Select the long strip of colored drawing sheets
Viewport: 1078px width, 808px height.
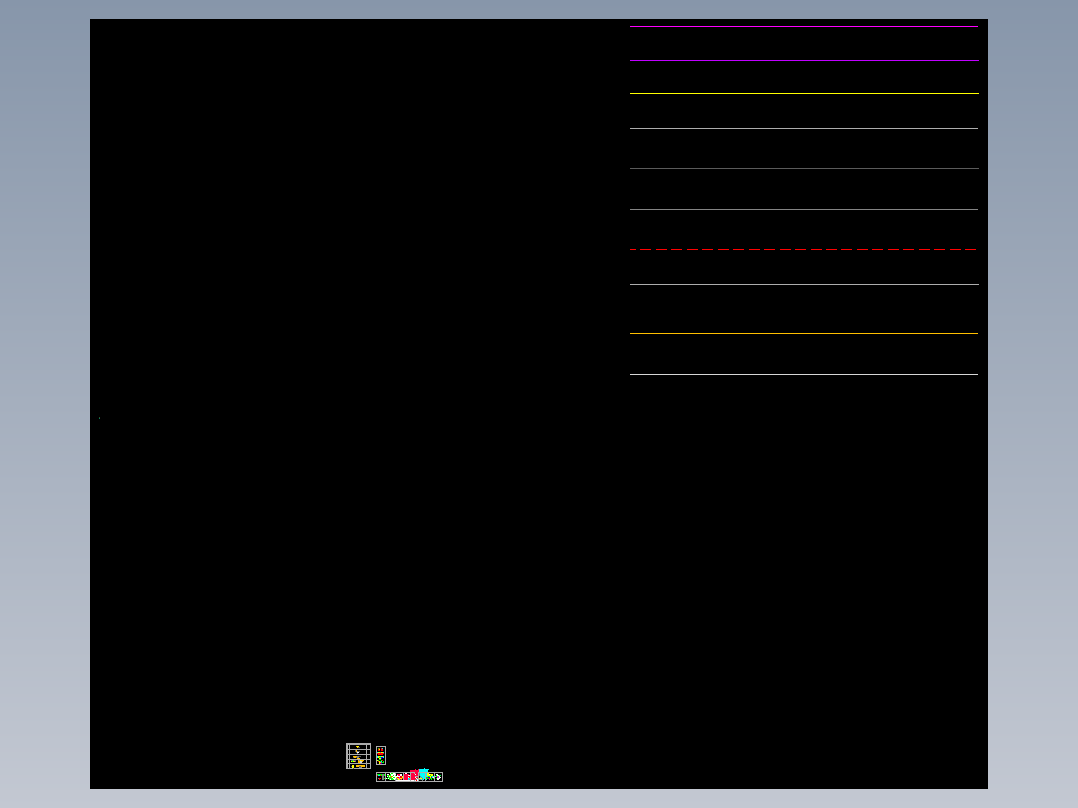click(x=410, y=776)
